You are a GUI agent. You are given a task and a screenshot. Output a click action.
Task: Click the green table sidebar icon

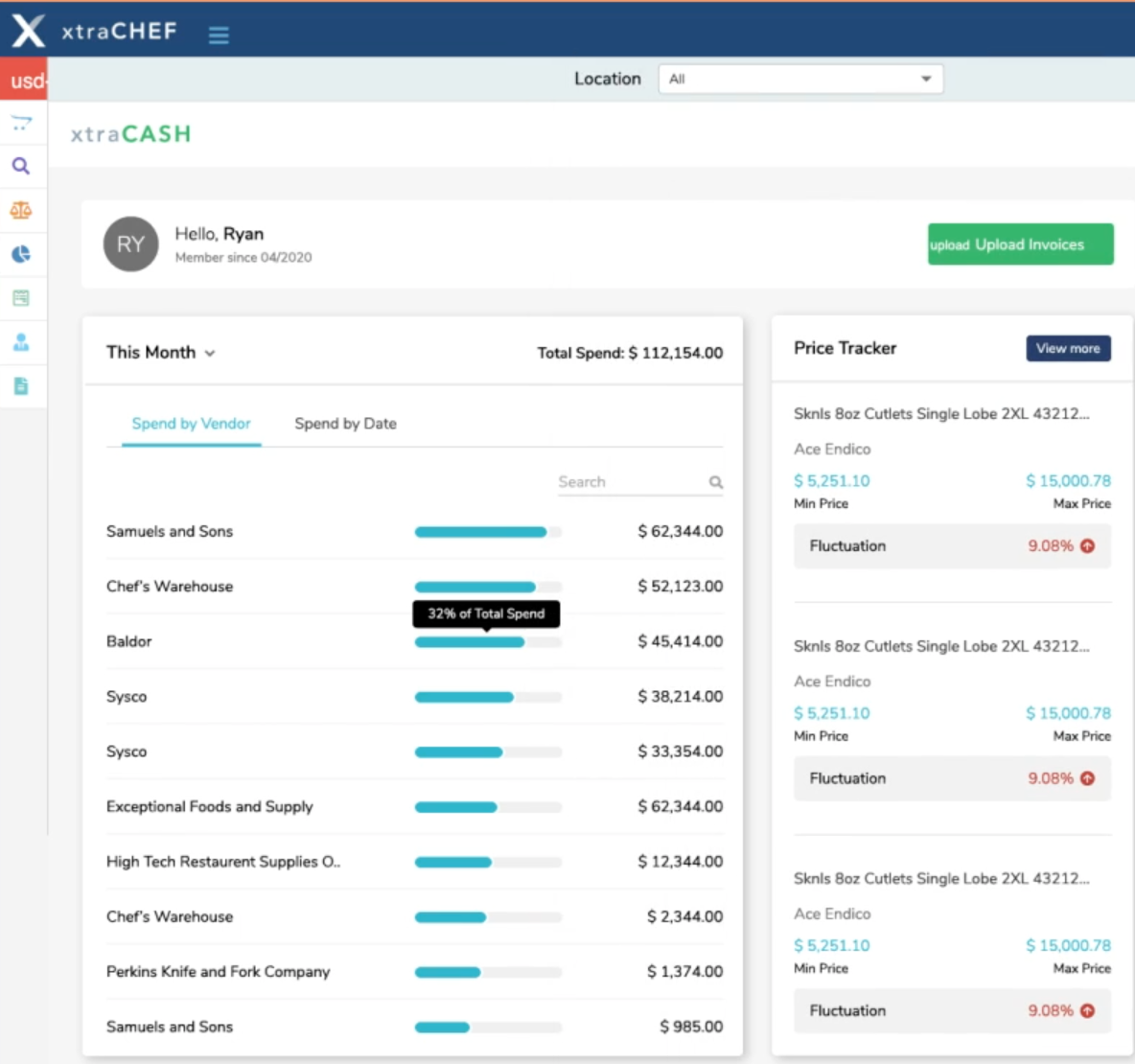point(21,298)
